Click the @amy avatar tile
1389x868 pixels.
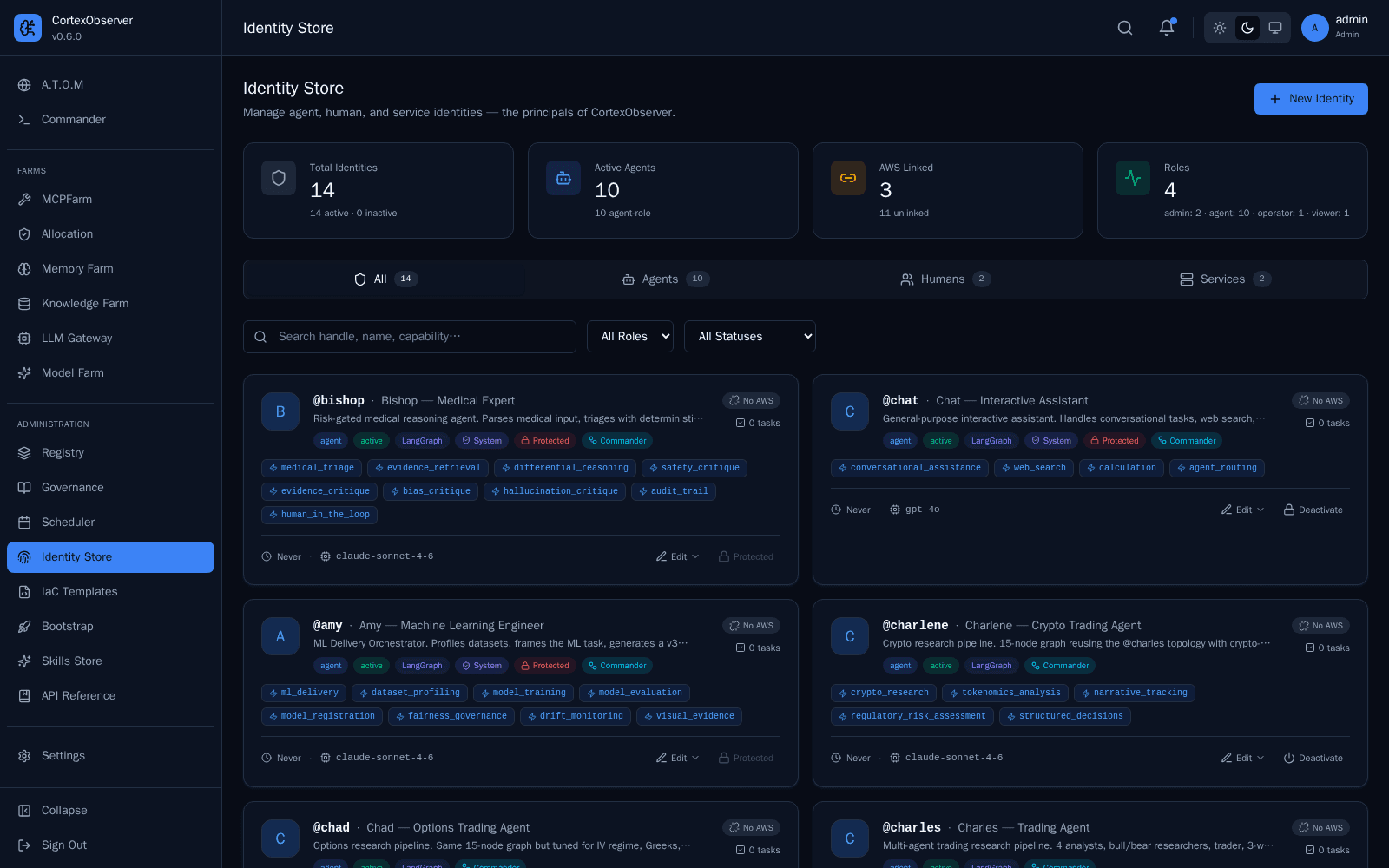(x=280, y=636)
